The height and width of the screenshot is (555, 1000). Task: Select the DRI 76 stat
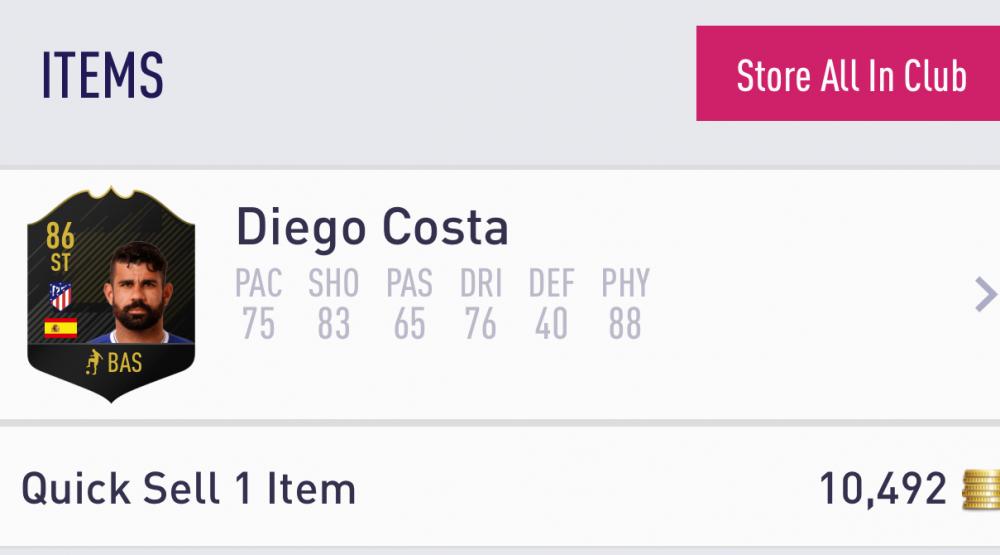[481, 304]
